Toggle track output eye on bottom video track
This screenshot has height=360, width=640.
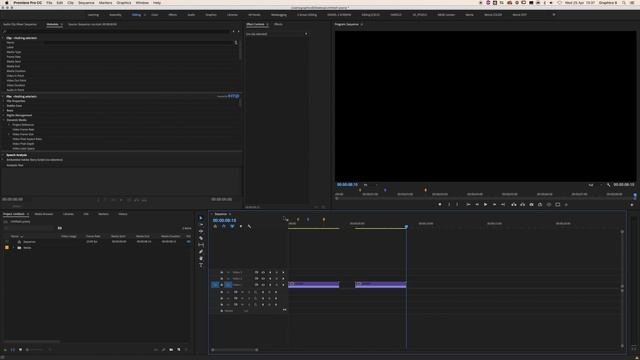[263, 285]
